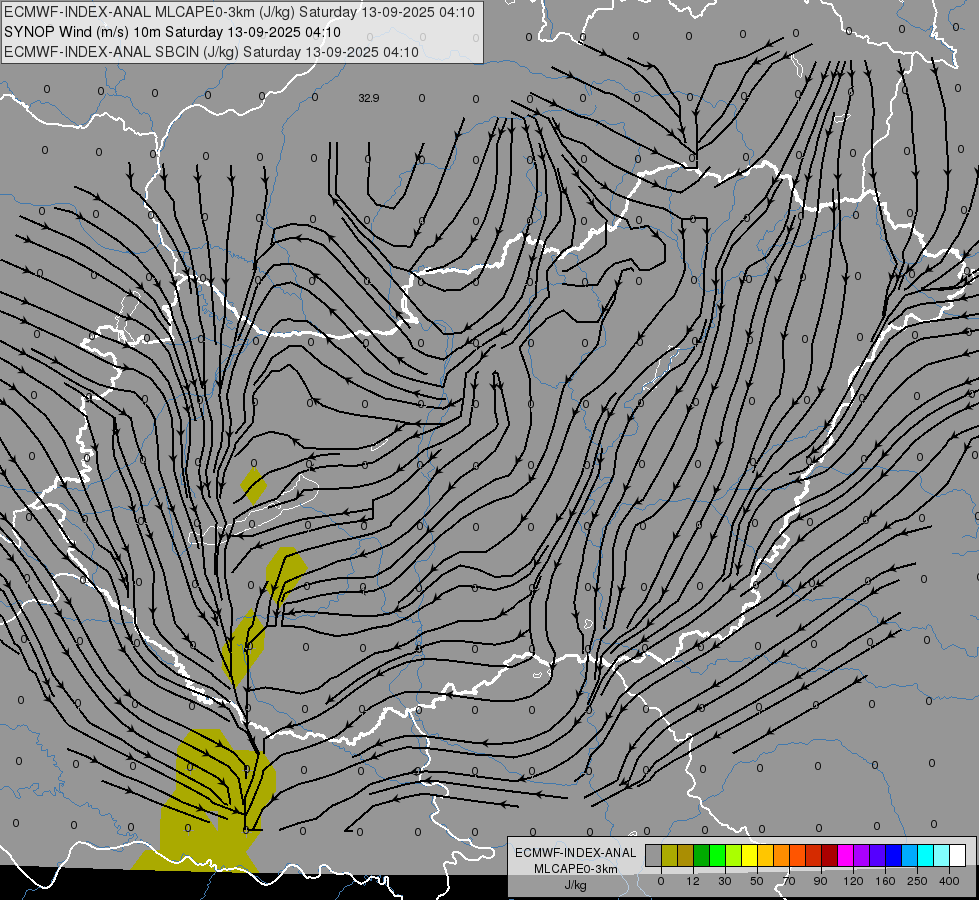Click the legend label ECMWF-INDEX-ANAL
979x900 pixels.
tap(576, 853)
